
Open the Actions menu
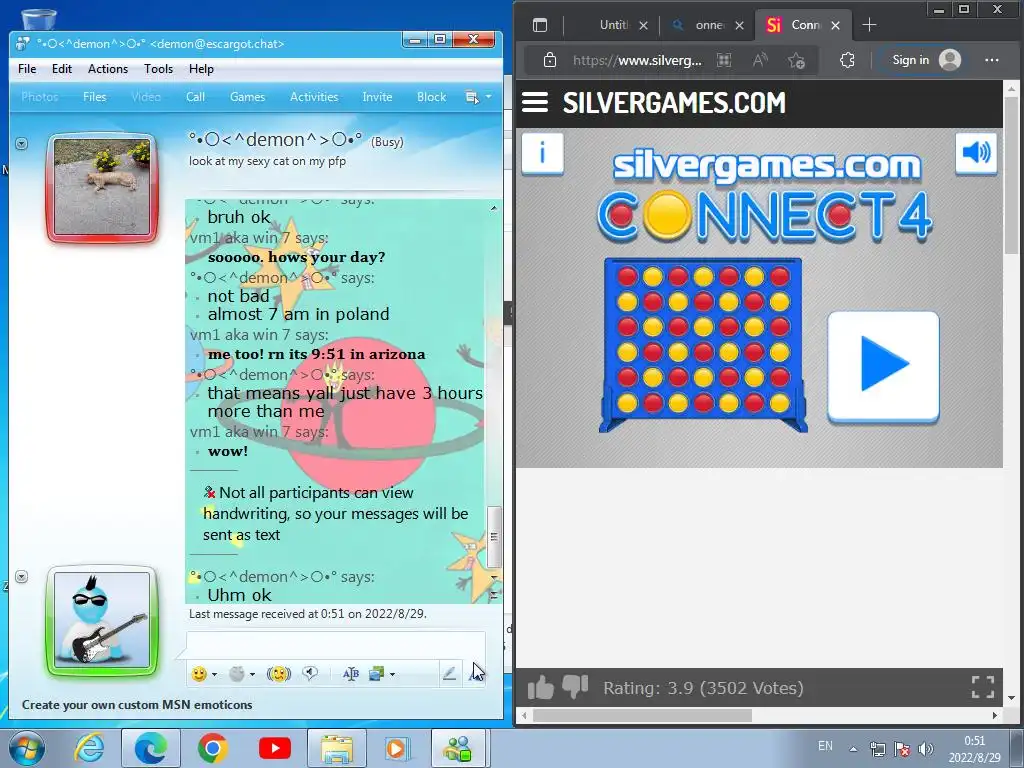click(108, 69)
